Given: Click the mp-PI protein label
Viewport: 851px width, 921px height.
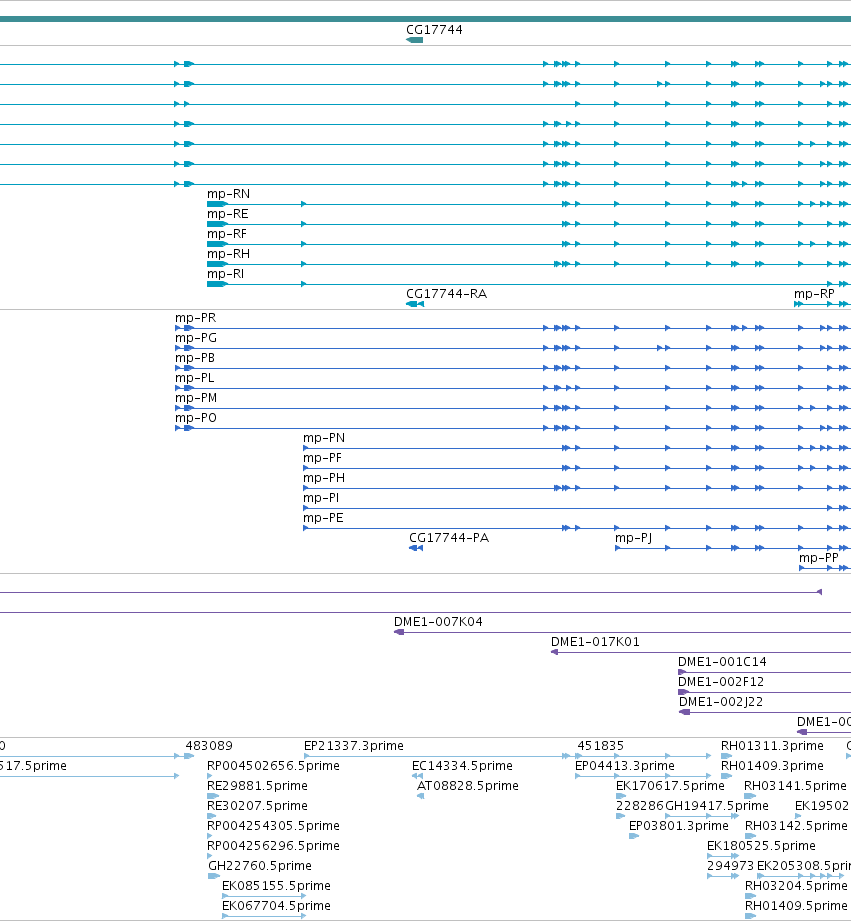Looking at the screenshot, I should pos(321,498).
